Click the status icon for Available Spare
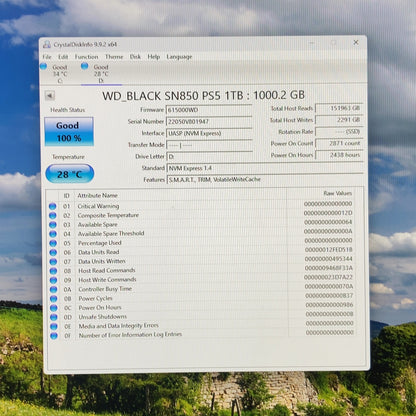Image resolution: width=416 pixels, height=416 pixels. pyautogui.click(x=53, y=225)
